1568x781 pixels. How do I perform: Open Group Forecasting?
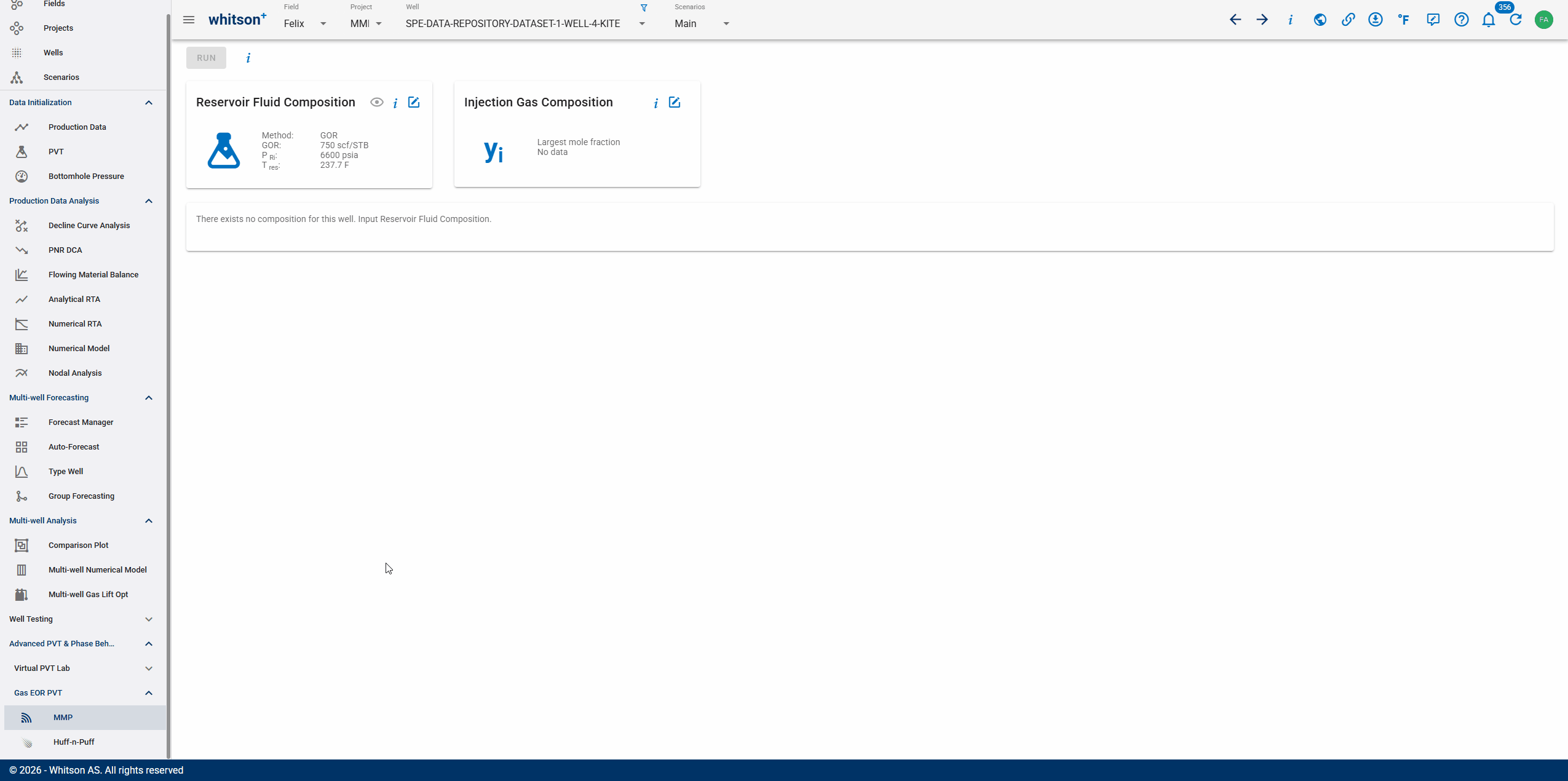coord(83,496)
